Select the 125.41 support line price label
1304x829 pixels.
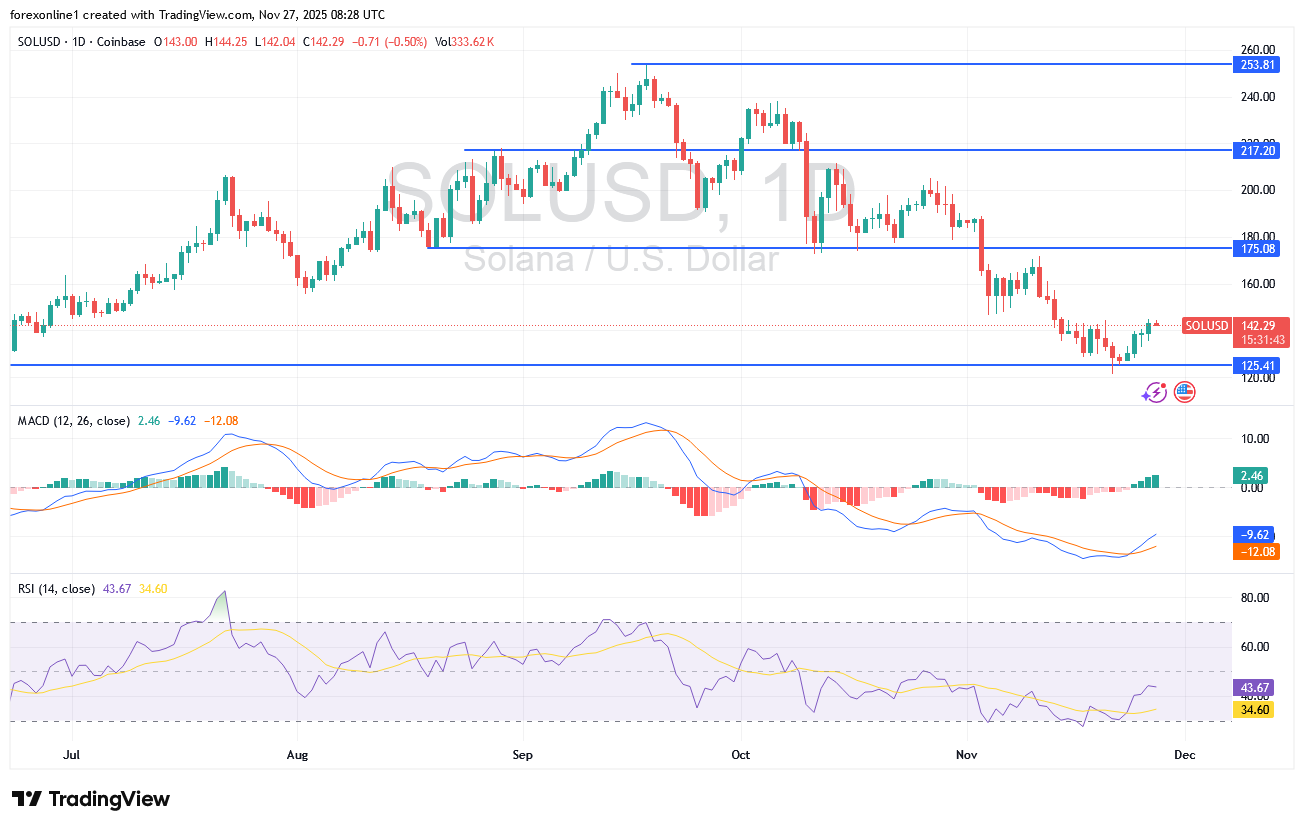tap(1257, 366)
